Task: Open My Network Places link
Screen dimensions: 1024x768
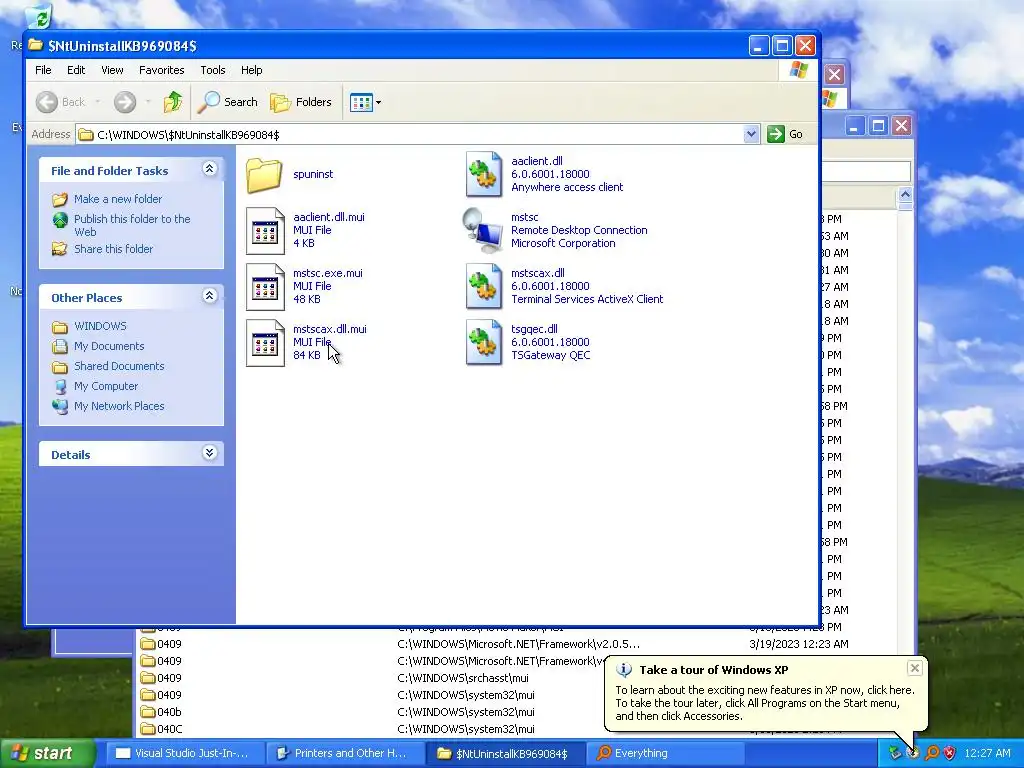Action: click(x=119, y=406)
